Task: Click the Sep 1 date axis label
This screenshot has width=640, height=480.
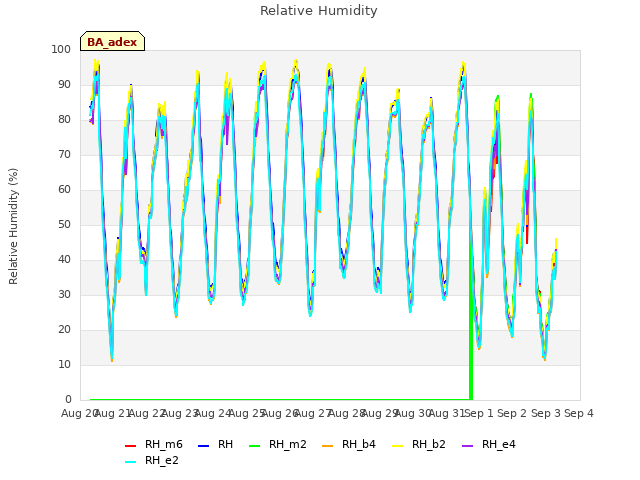Action: tap(479, 413)
